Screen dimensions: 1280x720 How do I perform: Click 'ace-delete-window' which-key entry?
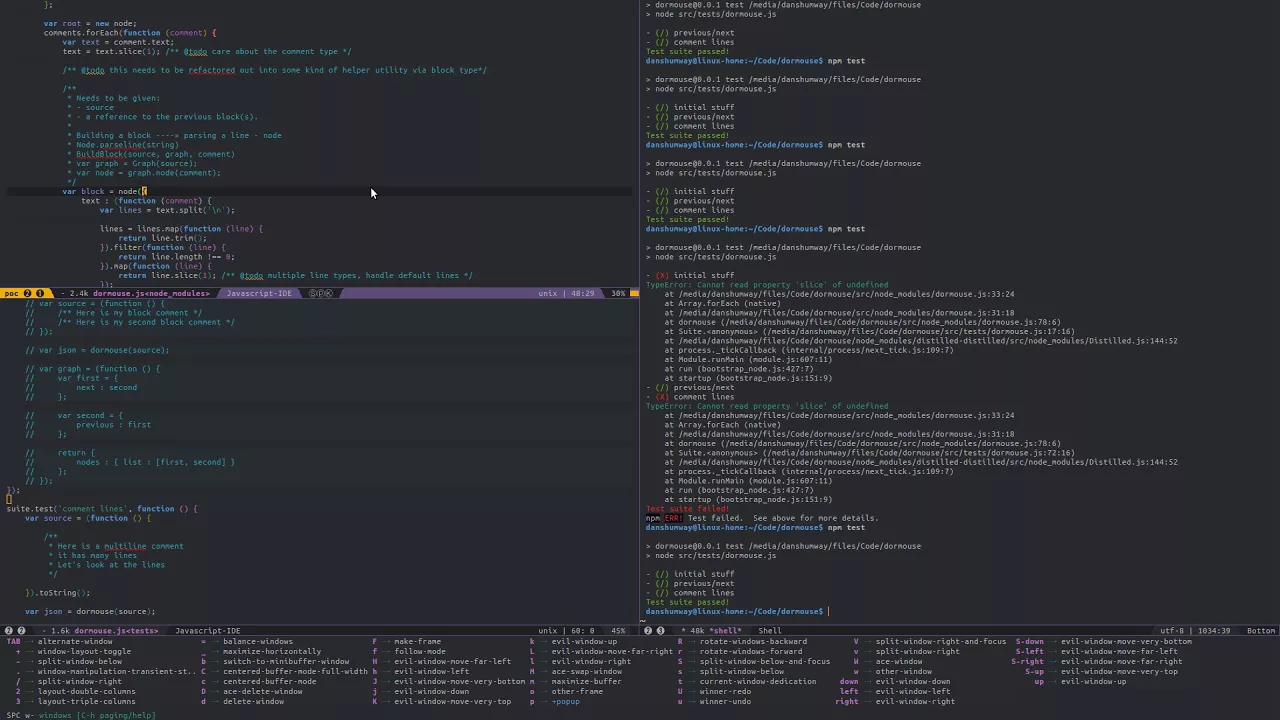263,691
